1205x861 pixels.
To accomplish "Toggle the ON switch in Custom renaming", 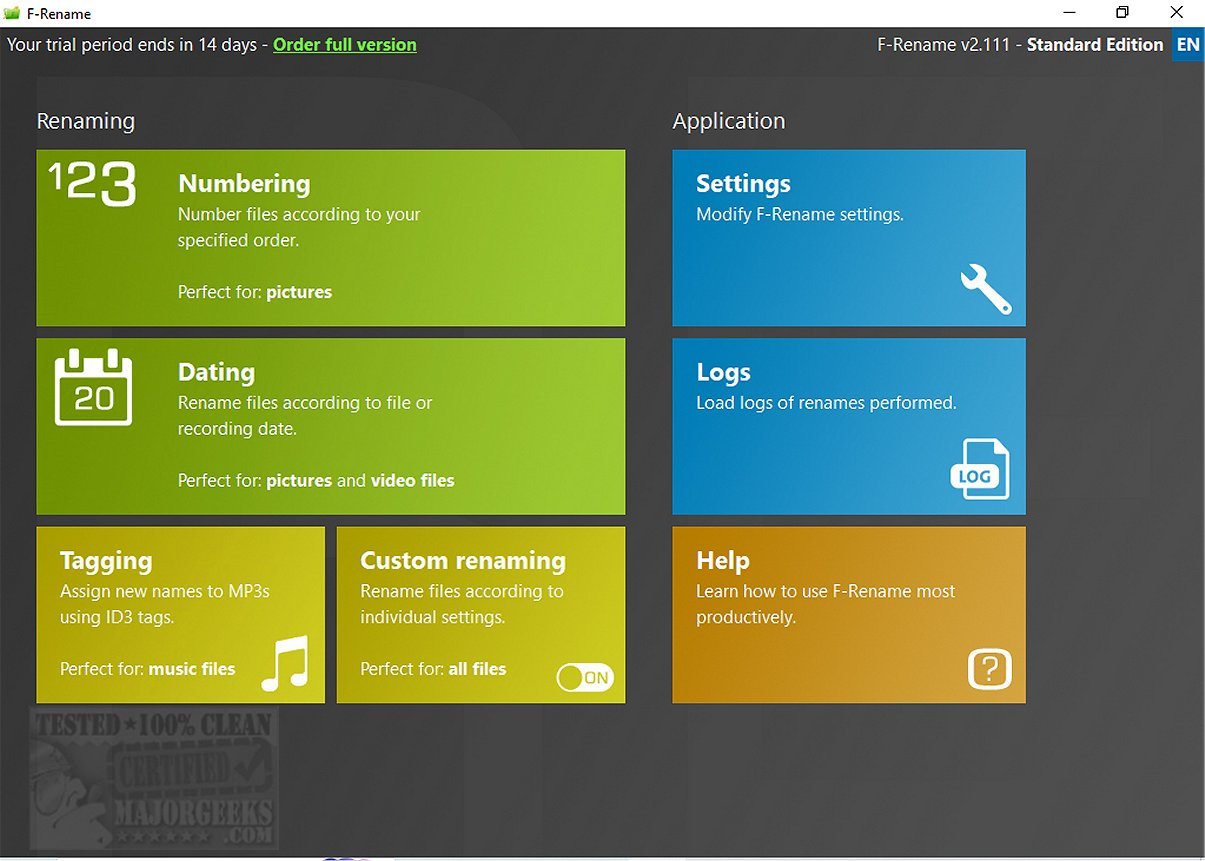I will [585, 678].
